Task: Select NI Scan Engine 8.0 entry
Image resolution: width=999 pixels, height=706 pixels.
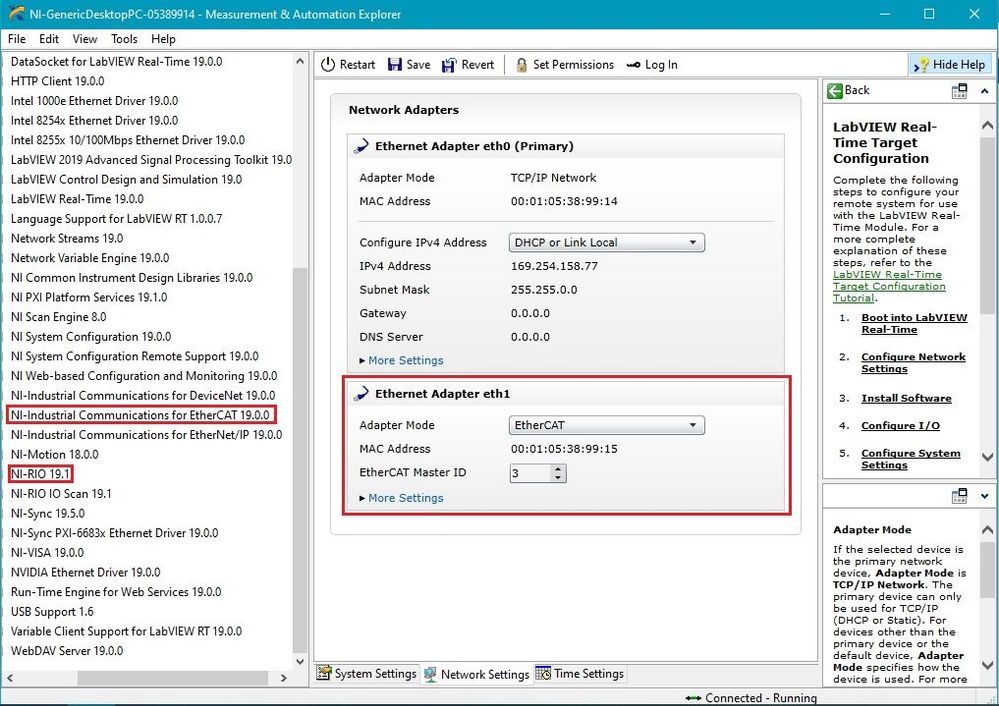Action: coord(58,317)
